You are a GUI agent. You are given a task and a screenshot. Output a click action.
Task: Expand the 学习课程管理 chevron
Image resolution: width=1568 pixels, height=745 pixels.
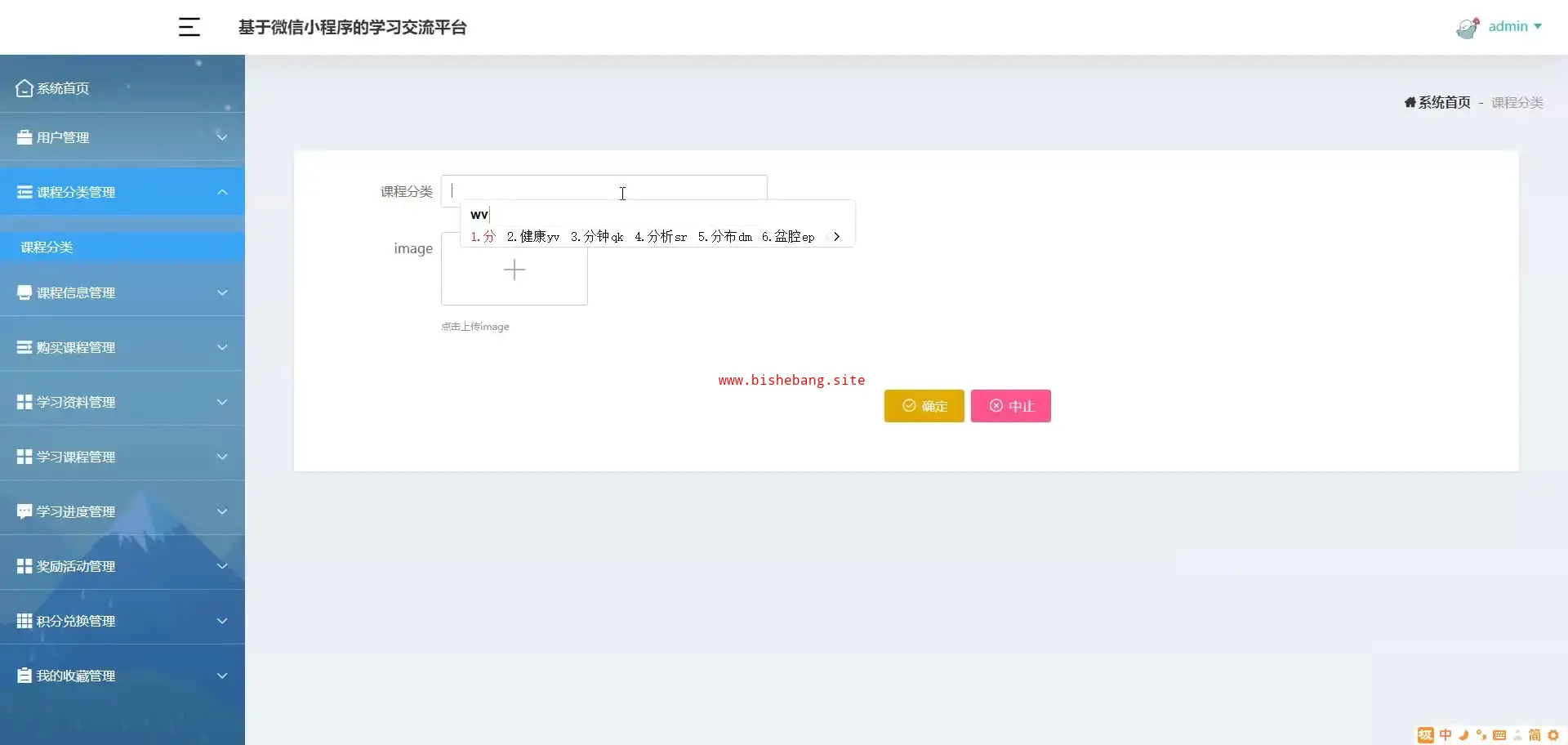pyautogui.click(x=221, y=457)
